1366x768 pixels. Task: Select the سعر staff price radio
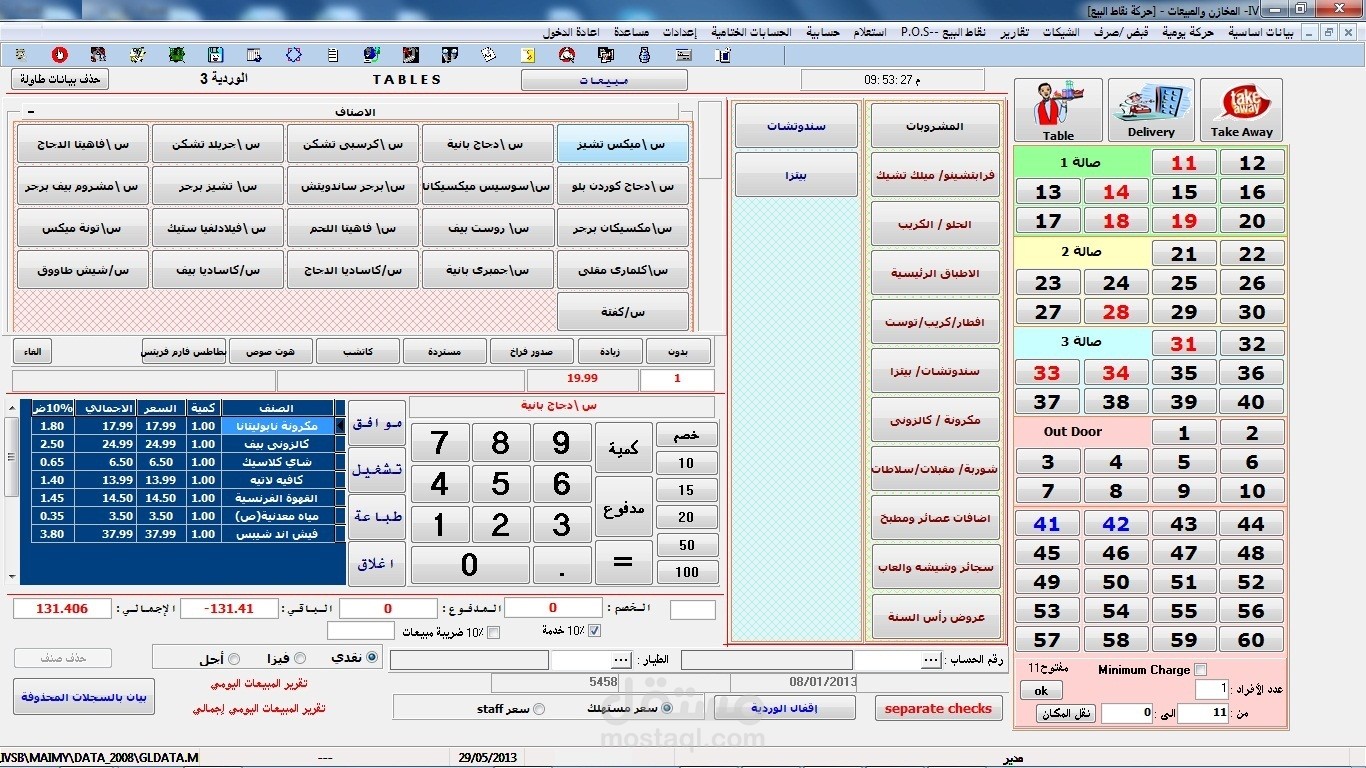539,709
